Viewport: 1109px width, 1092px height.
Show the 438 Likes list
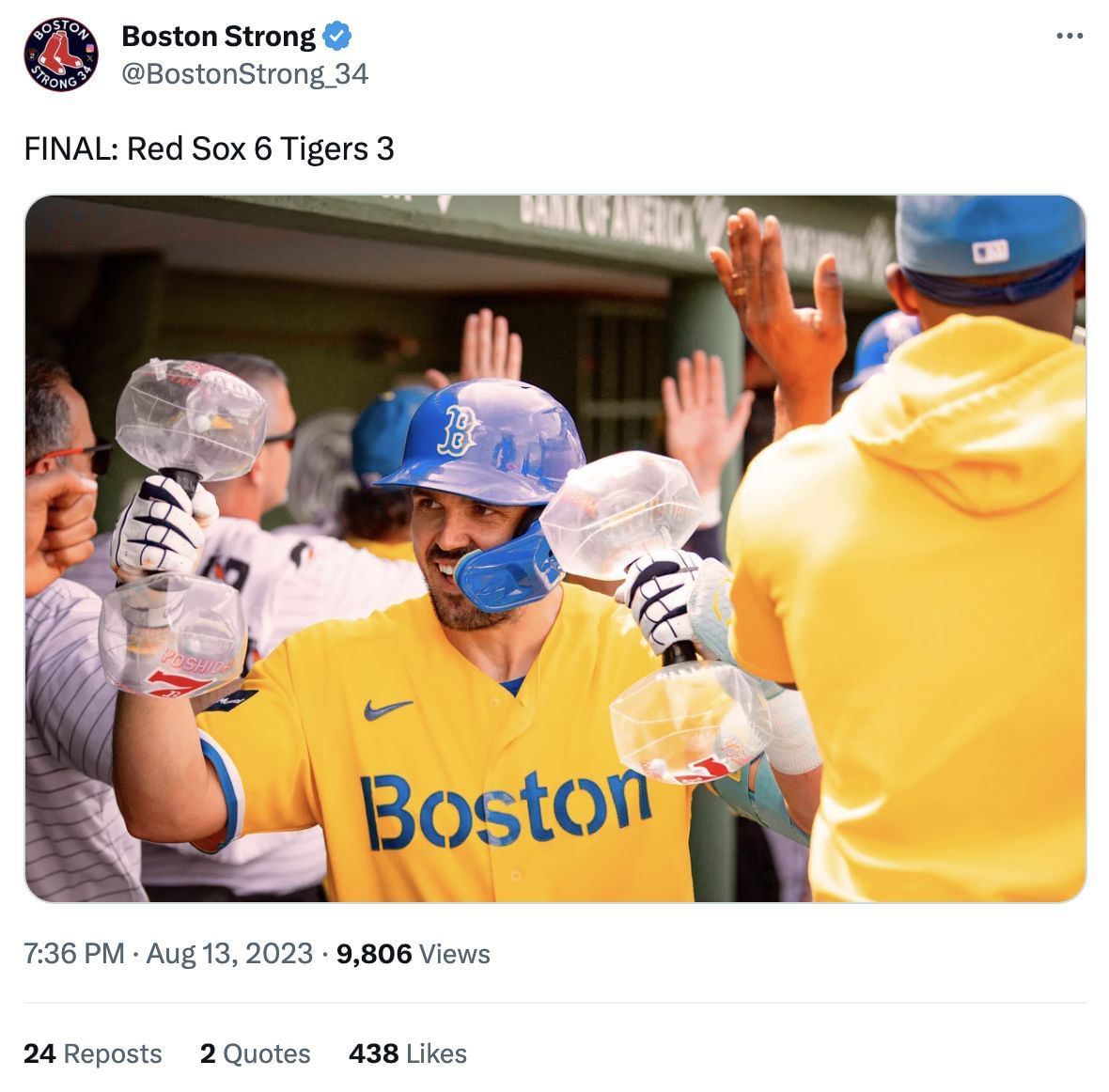point(407,1053)
